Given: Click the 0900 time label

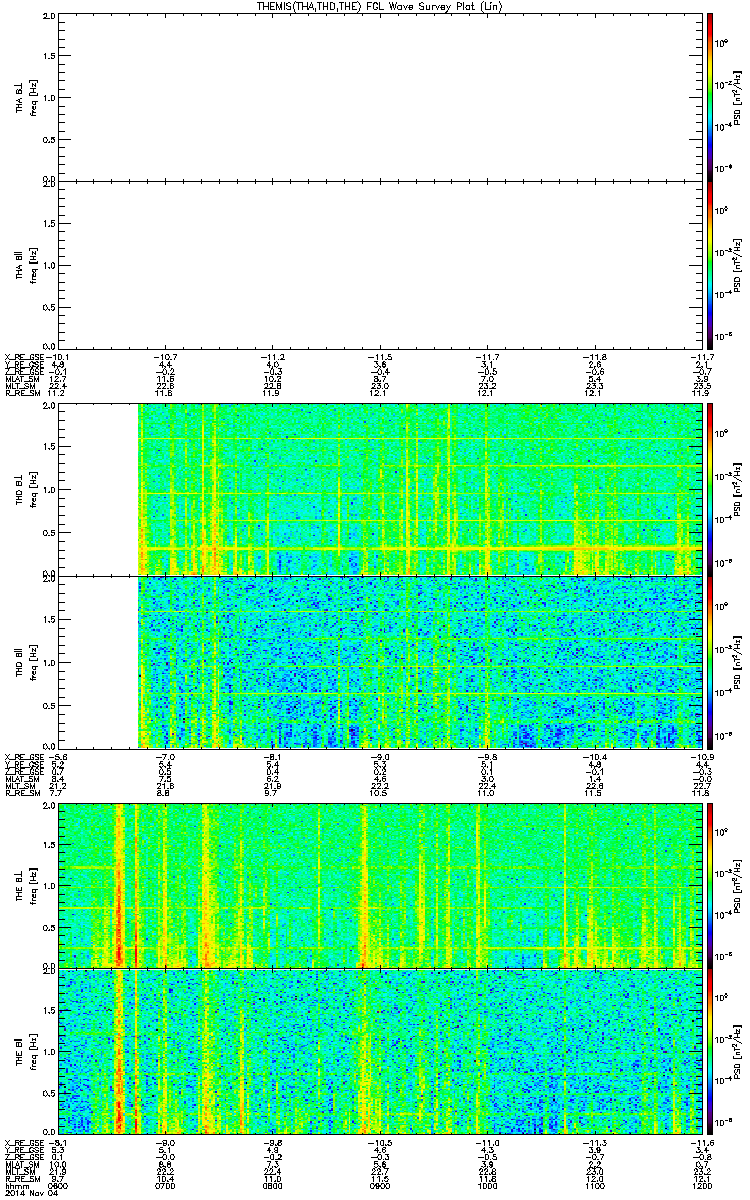Looking at the screenshot, I should pos(379,1186).
